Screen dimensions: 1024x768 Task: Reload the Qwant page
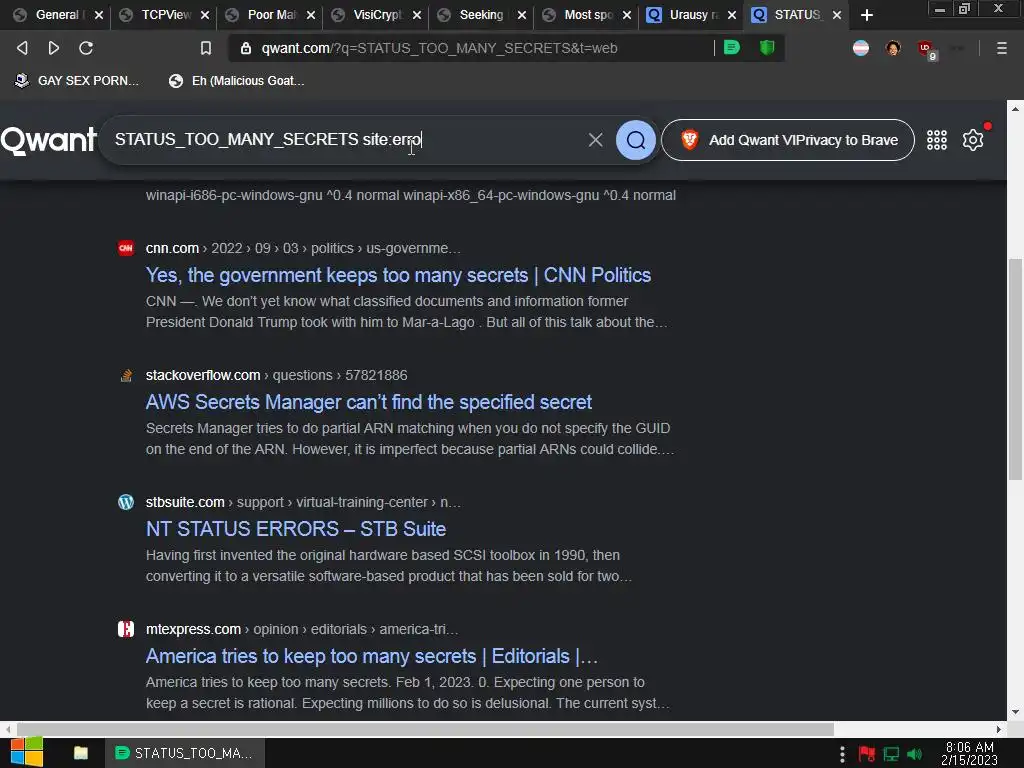[86, 48]
